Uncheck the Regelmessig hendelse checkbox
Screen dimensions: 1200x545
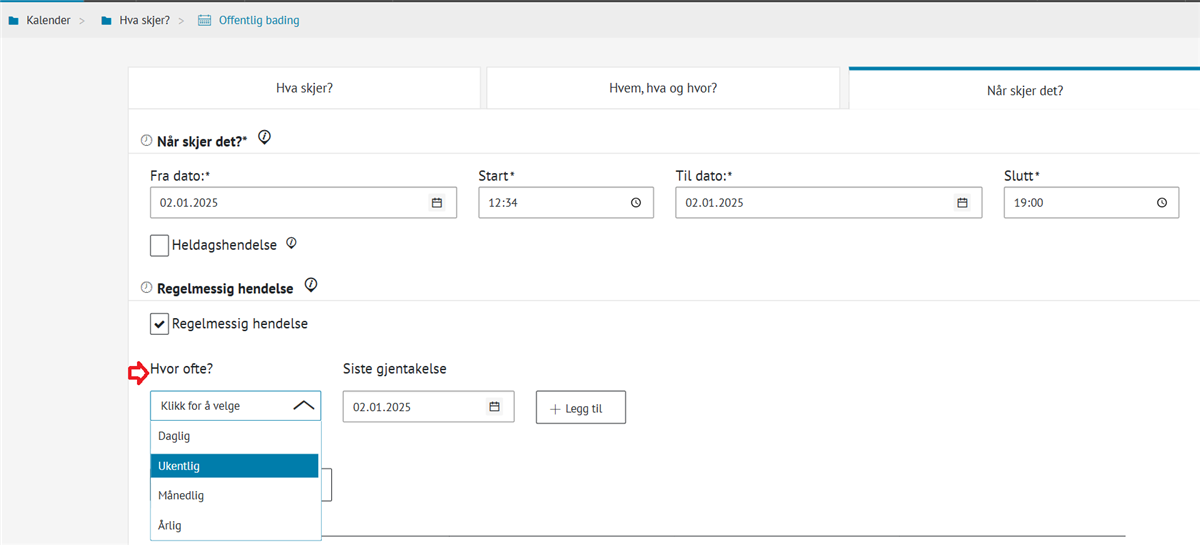pos(159,324)
